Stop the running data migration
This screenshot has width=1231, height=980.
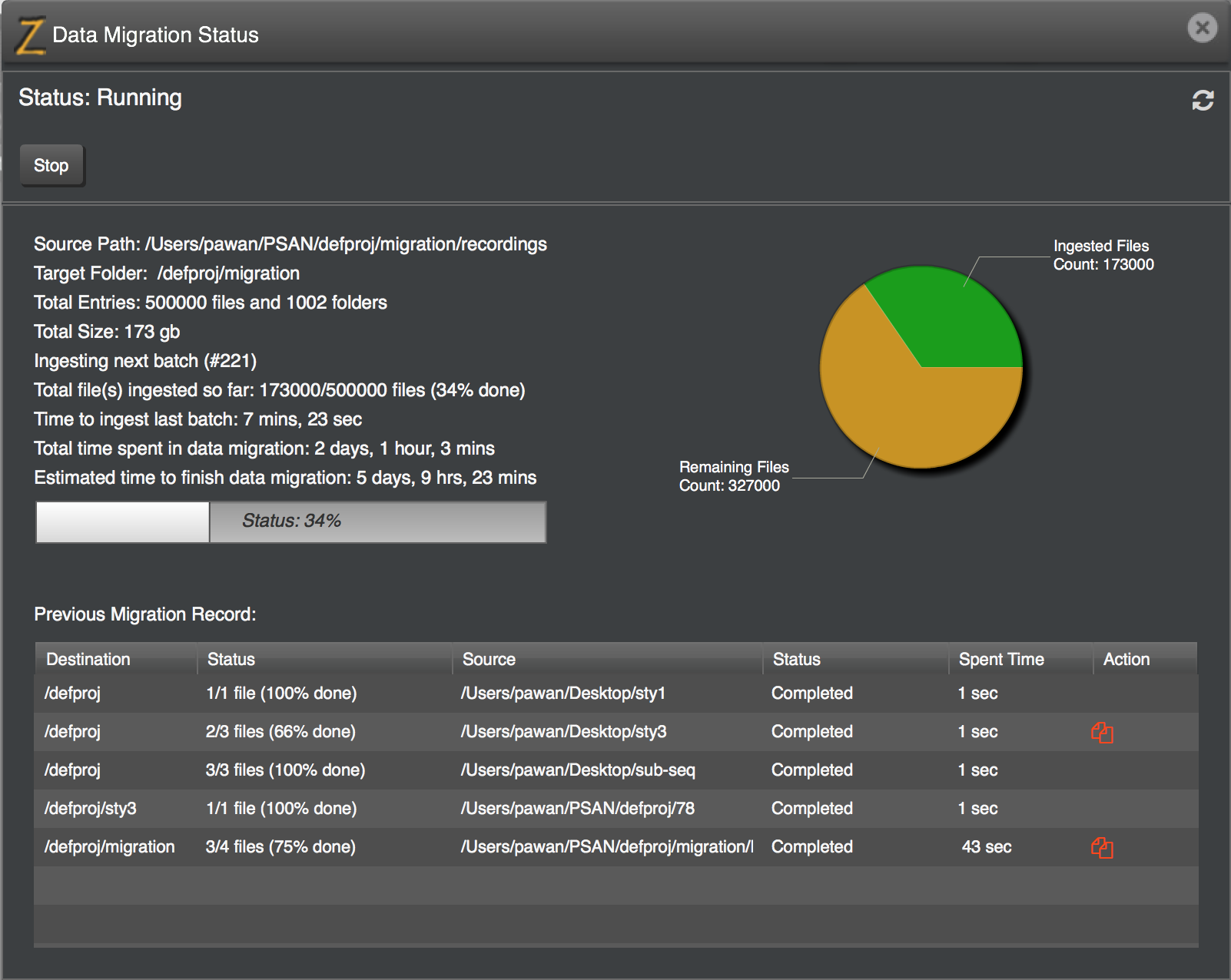tap(51, 165)
